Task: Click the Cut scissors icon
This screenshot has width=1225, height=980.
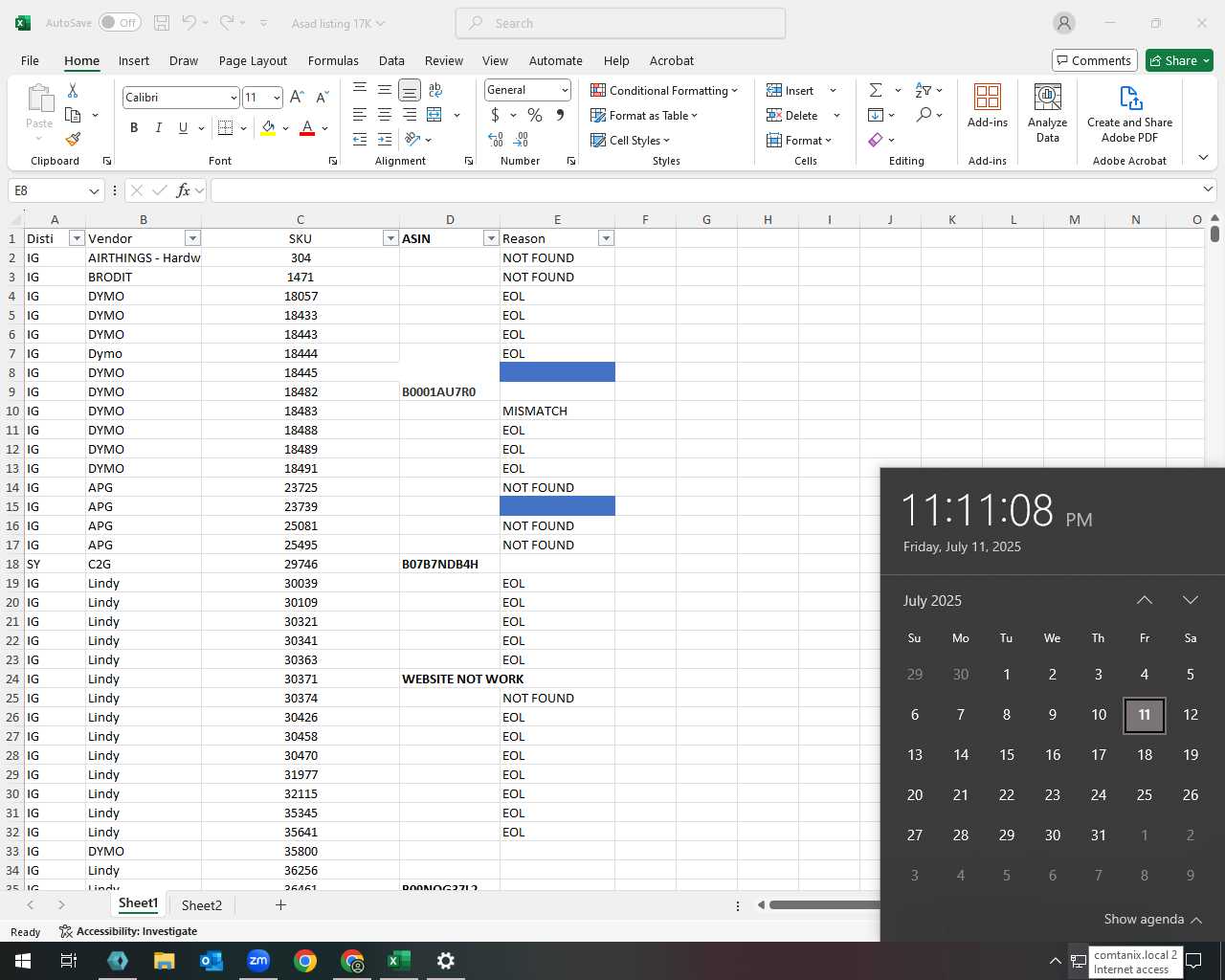Action: tap(73, 90)
